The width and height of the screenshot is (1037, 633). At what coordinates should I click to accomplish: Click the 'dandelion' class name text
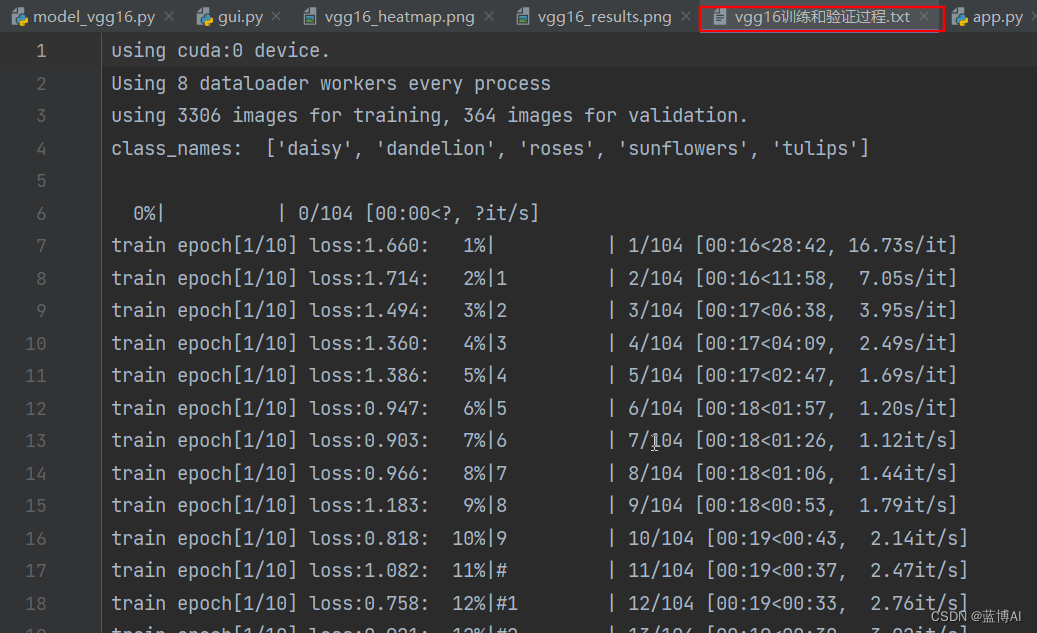point(435,149)
